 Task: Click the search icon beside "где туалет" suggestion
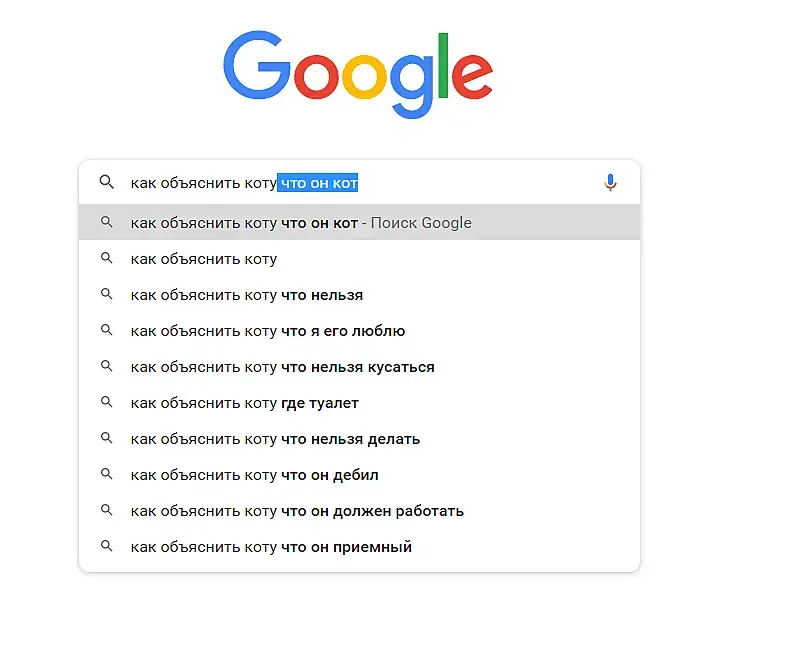pos(106,403)
